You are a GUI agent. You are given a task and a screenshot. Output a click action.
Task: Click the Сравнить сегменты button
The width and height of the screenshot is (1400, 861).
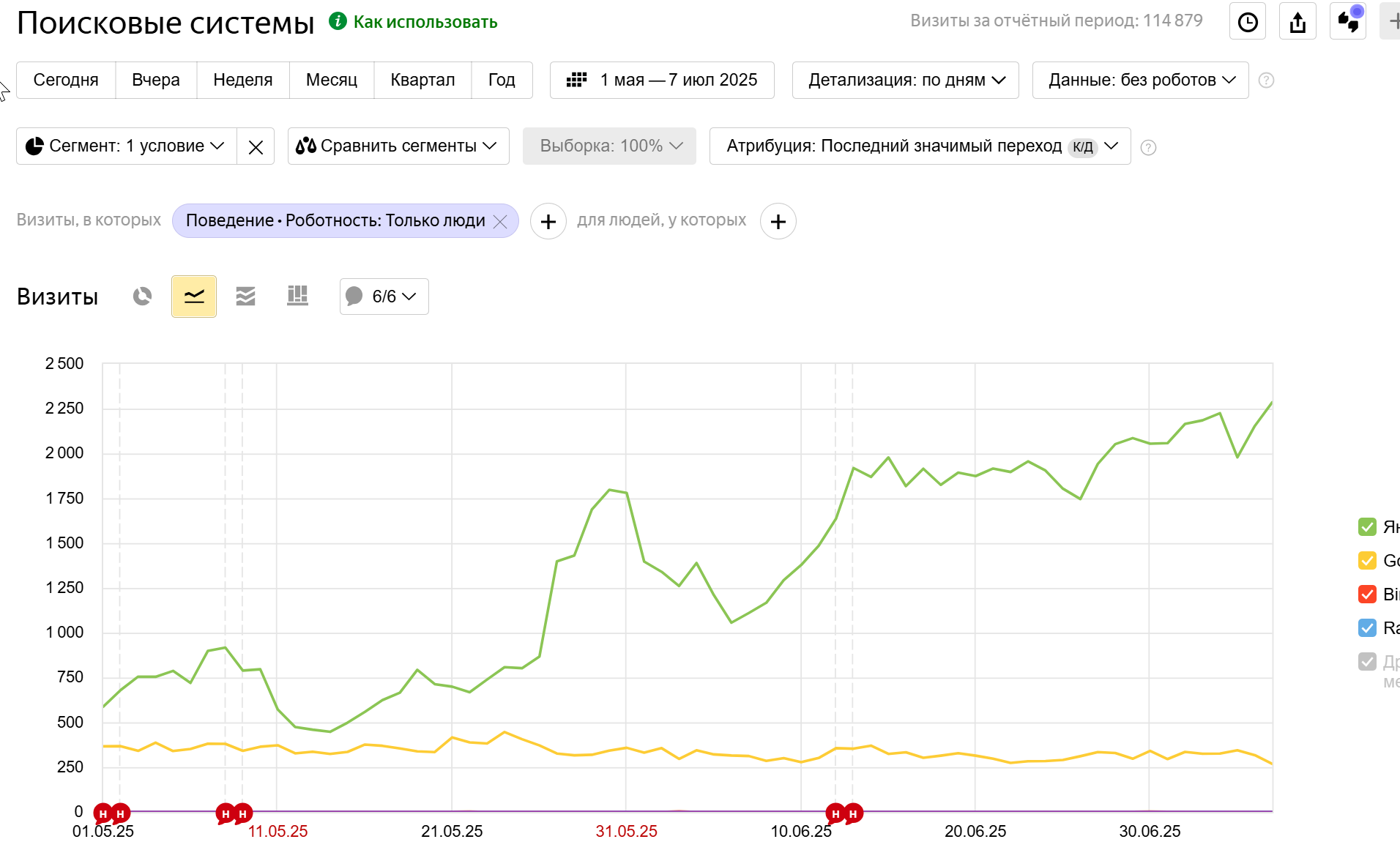click(398, 146)
